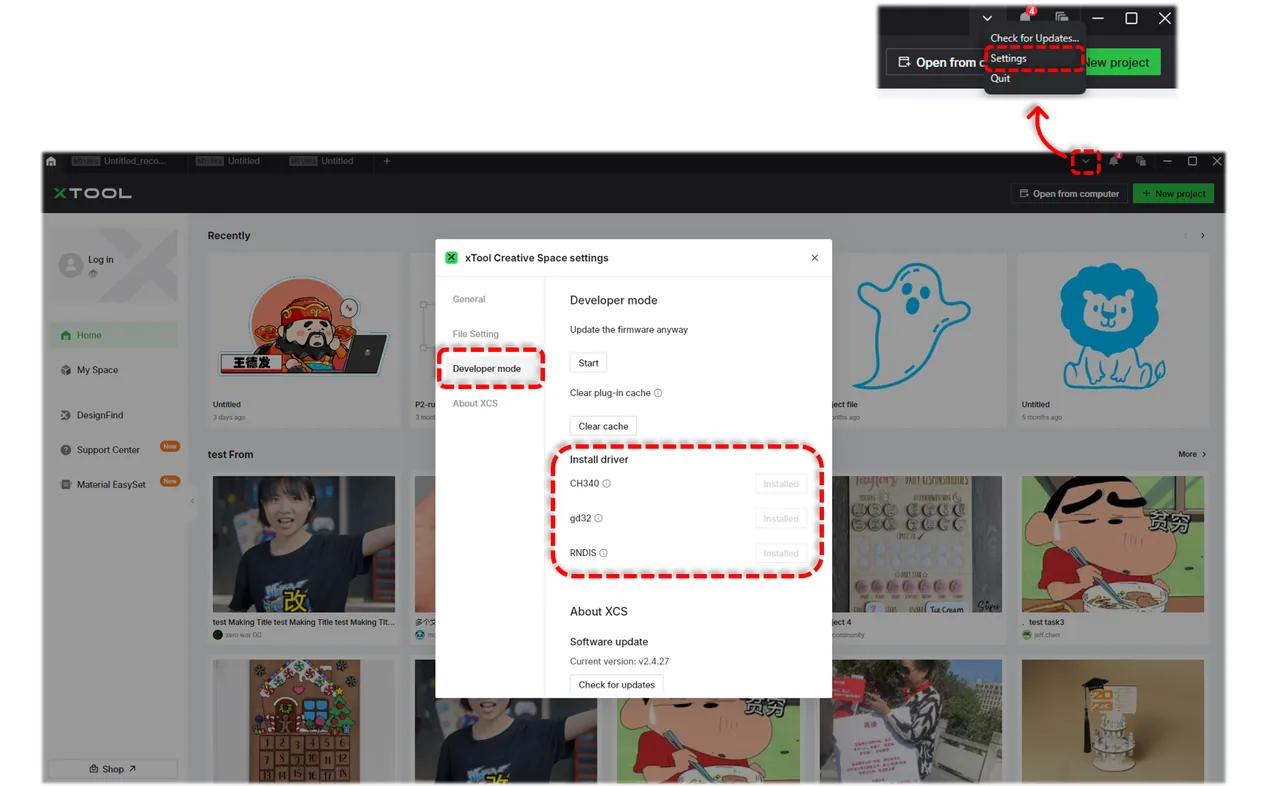Screen dimensions: 1280x786
Task: Open DesignFind from the sidebar
Action: 100,415
